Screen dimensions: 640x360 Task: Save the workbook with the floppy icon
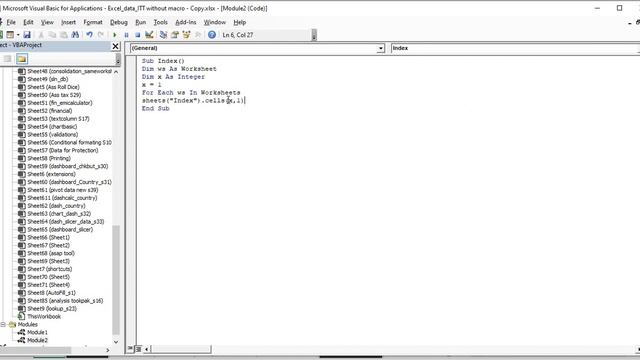point(27,35)
